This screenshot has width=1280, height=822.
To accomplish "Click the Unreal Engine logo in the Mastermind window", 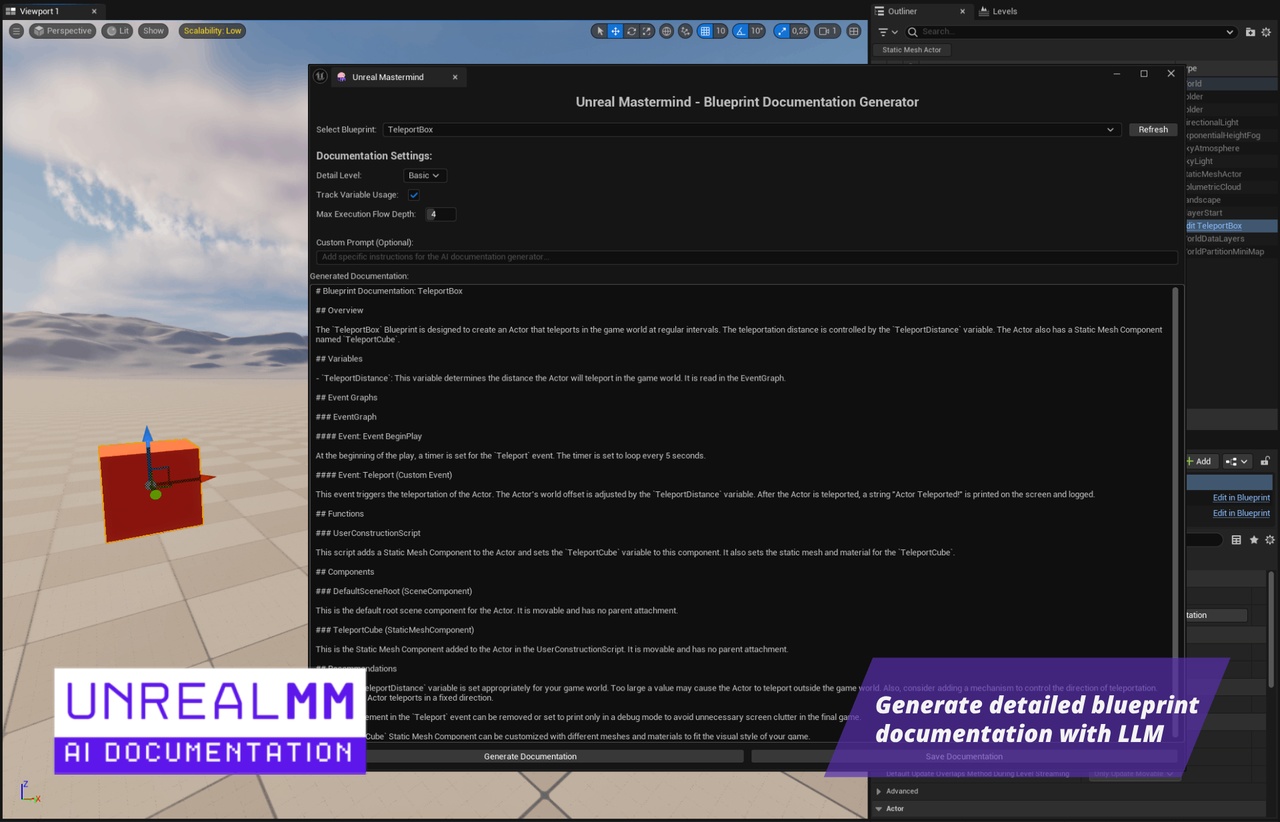I will tap(320, 76).
